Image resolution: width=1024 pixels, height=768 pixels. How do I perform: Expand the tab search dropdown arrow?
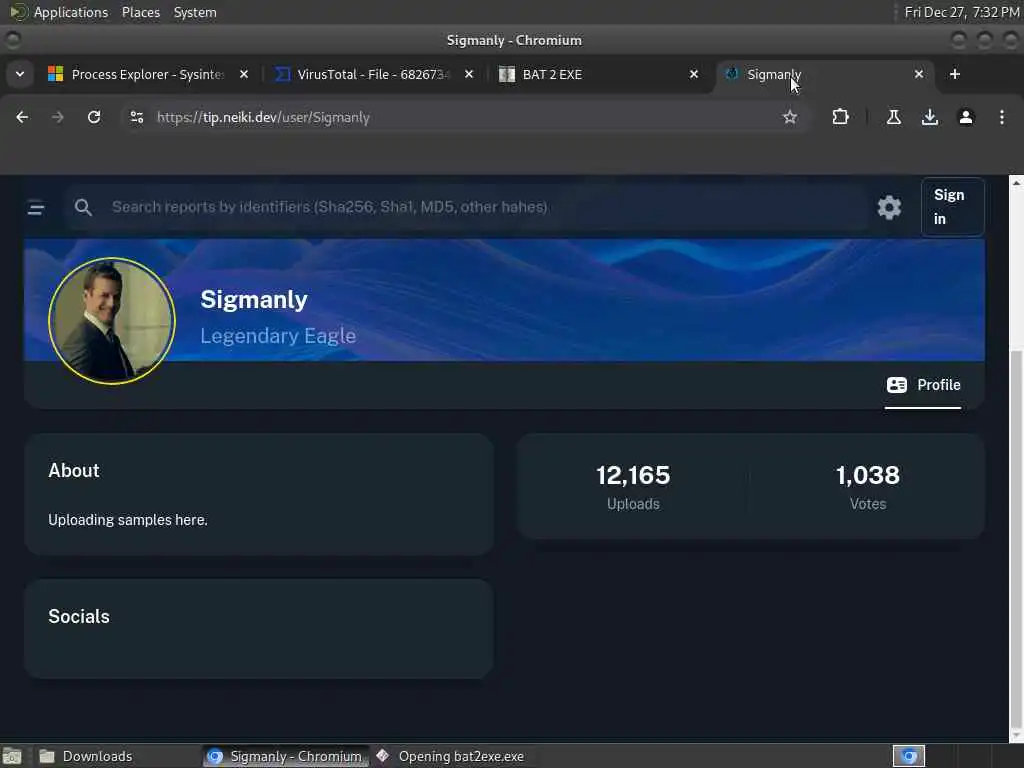coord(20,74)
